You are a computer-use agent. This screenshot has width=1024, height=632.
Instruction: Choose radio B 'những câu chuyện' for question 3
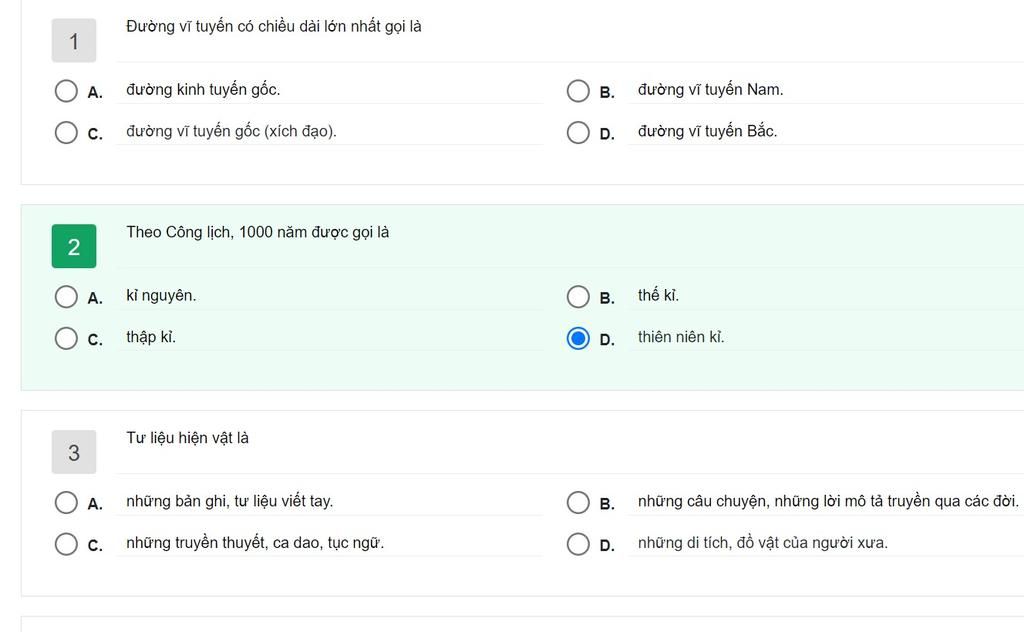point(578,502)
